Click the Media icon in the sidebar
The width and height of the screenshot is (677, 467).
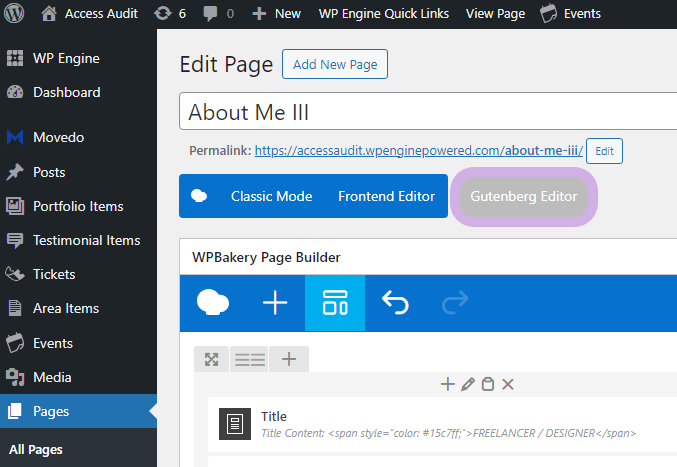(x=15, y=378)
